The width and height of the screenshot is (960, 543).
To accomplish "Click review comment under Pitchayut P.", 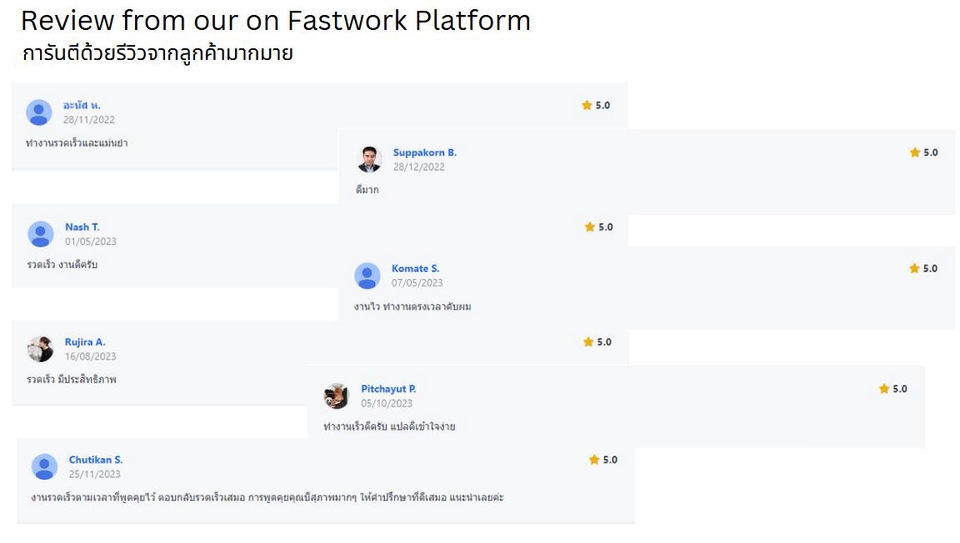I will pos(389,427).
